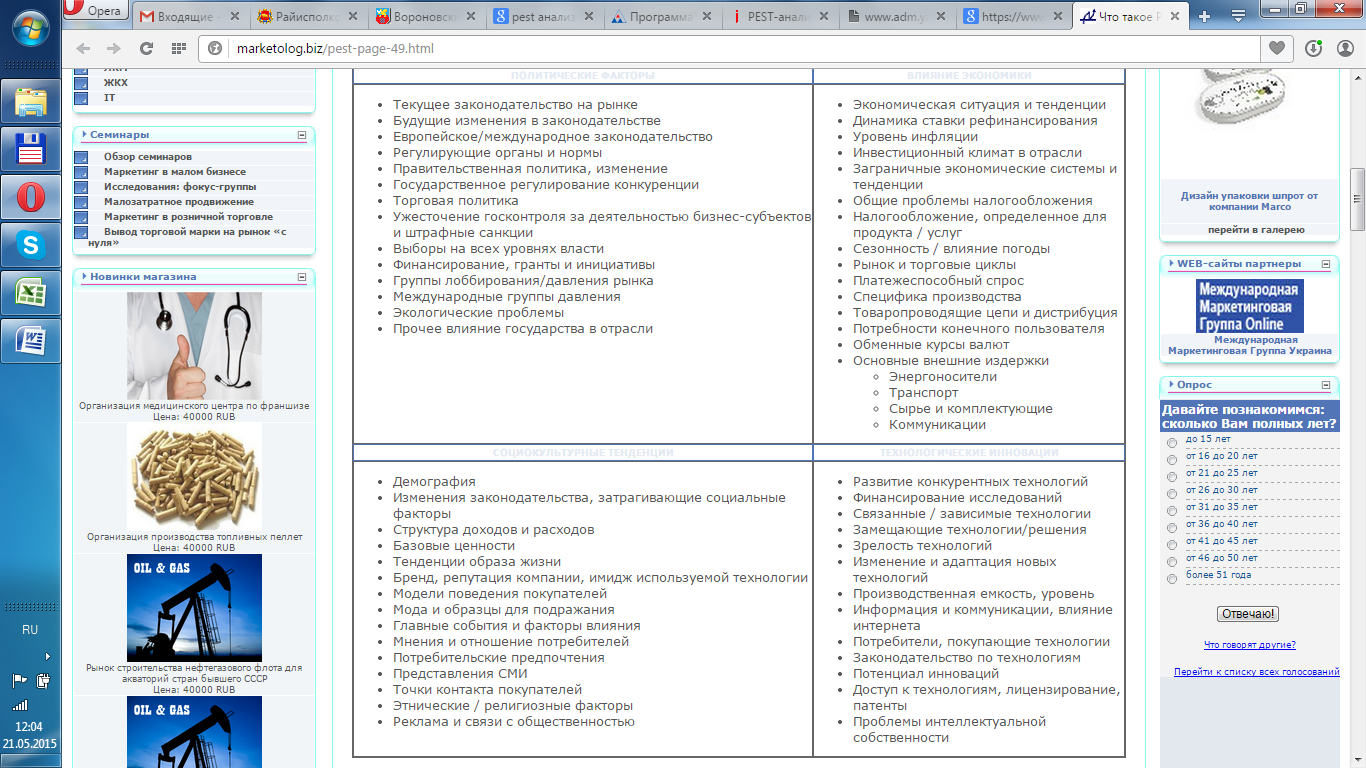Go forward with the browser forward arrow
Image resolution: width=1366 pixels, height=768 pixels.
[114, 48]
